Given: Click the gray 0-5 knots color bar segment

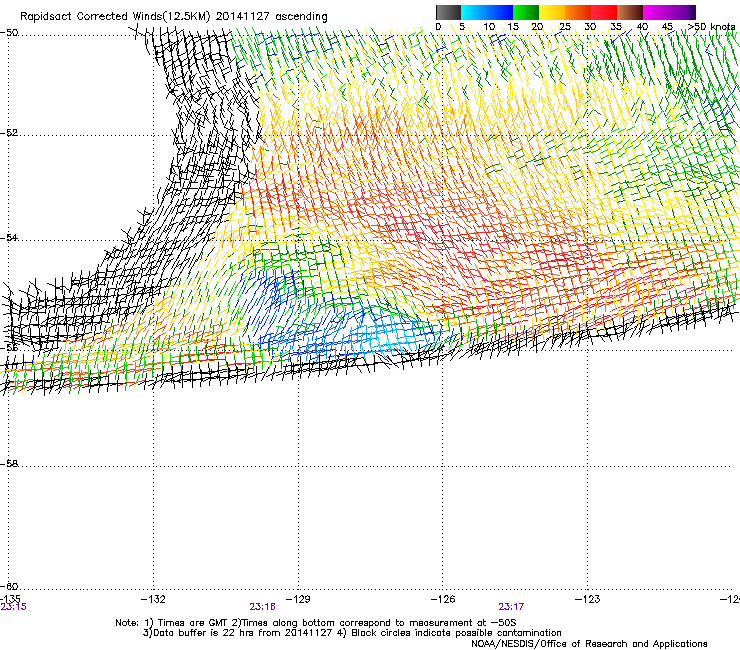Looking at the screenshot, I should click(x=448, y=12).
